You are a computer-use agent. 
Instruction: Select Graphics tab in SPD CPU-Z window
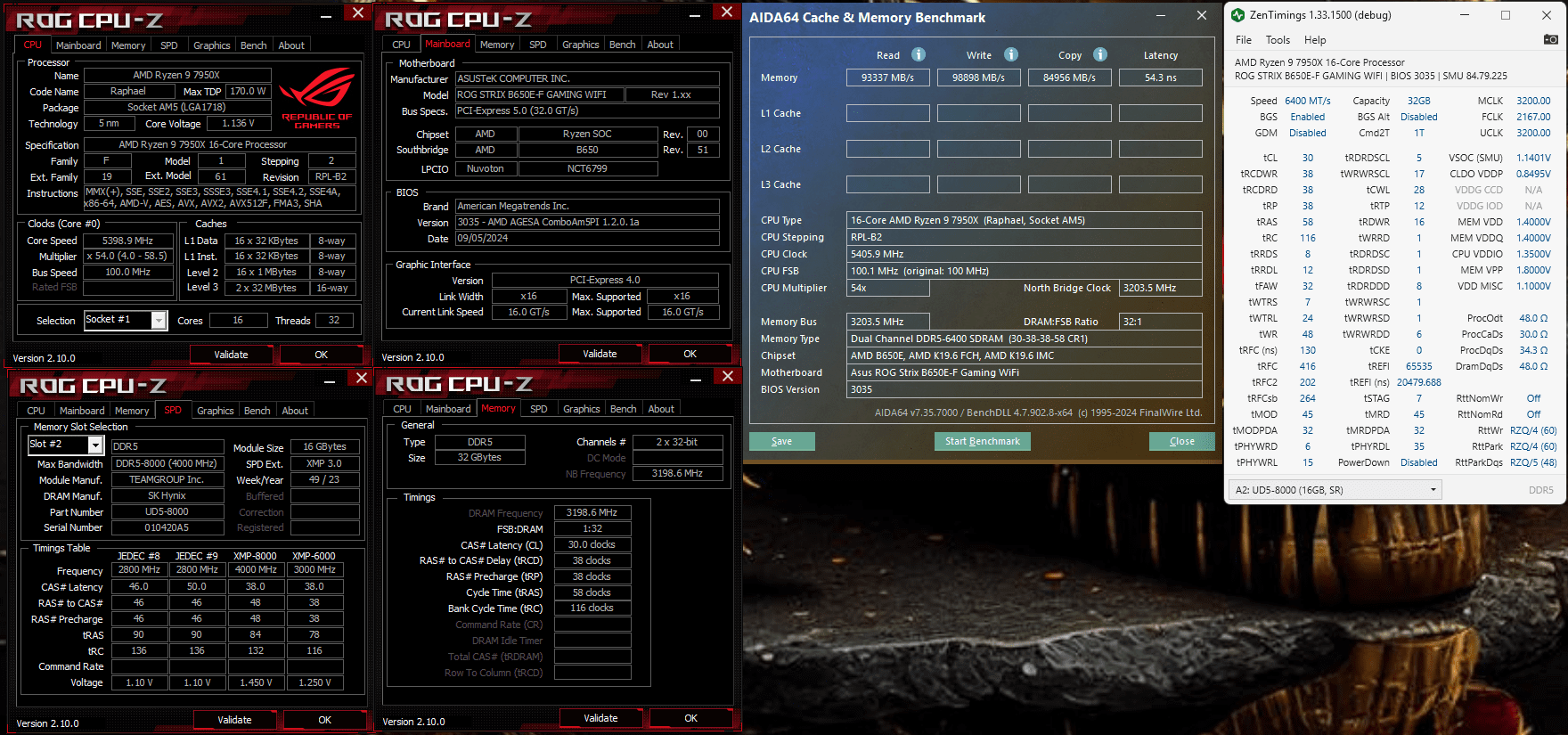click(x=216, y=411)
